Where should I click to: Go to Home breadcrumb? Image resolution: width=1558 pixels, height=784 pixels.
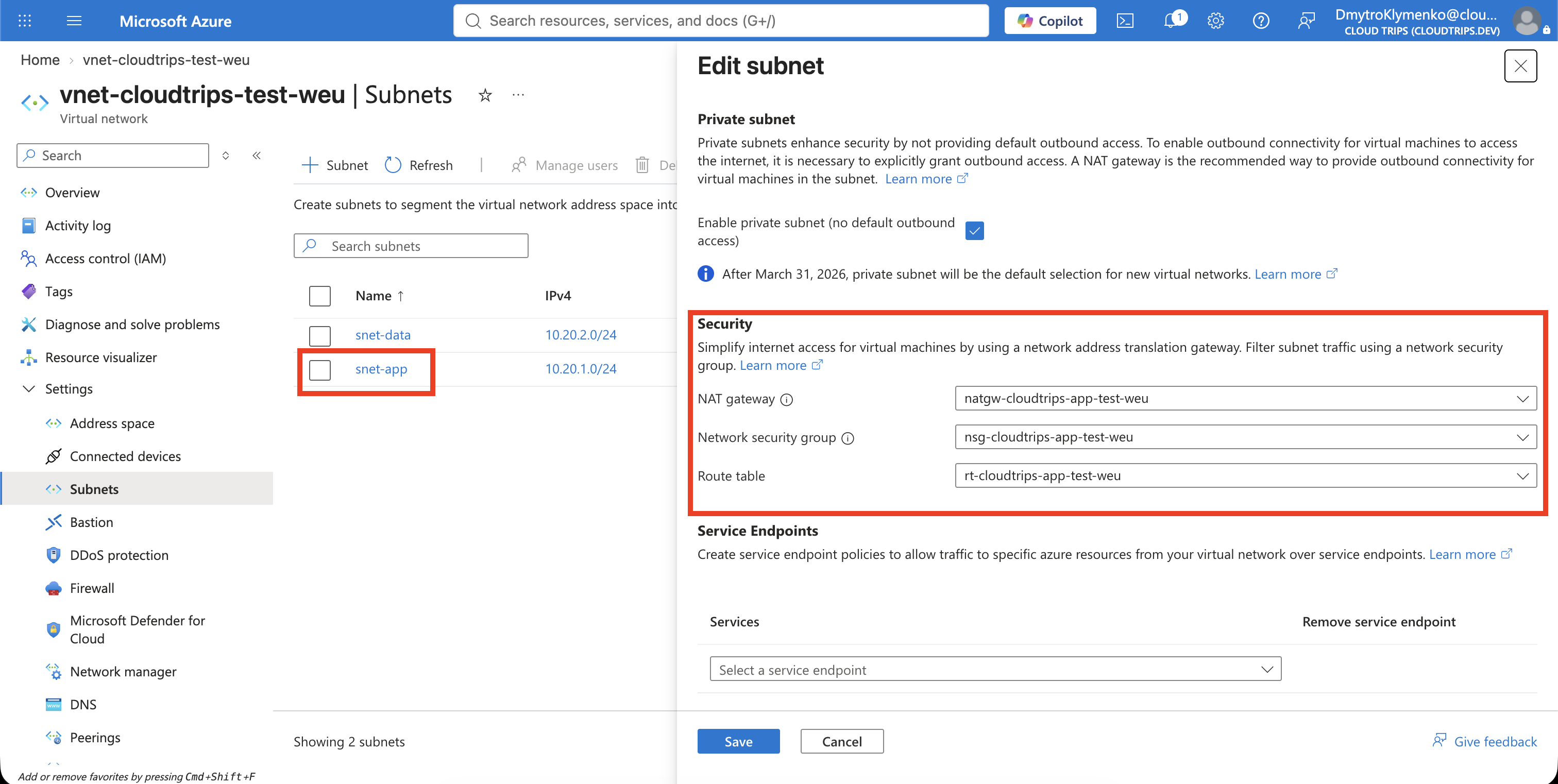point(40,60)
